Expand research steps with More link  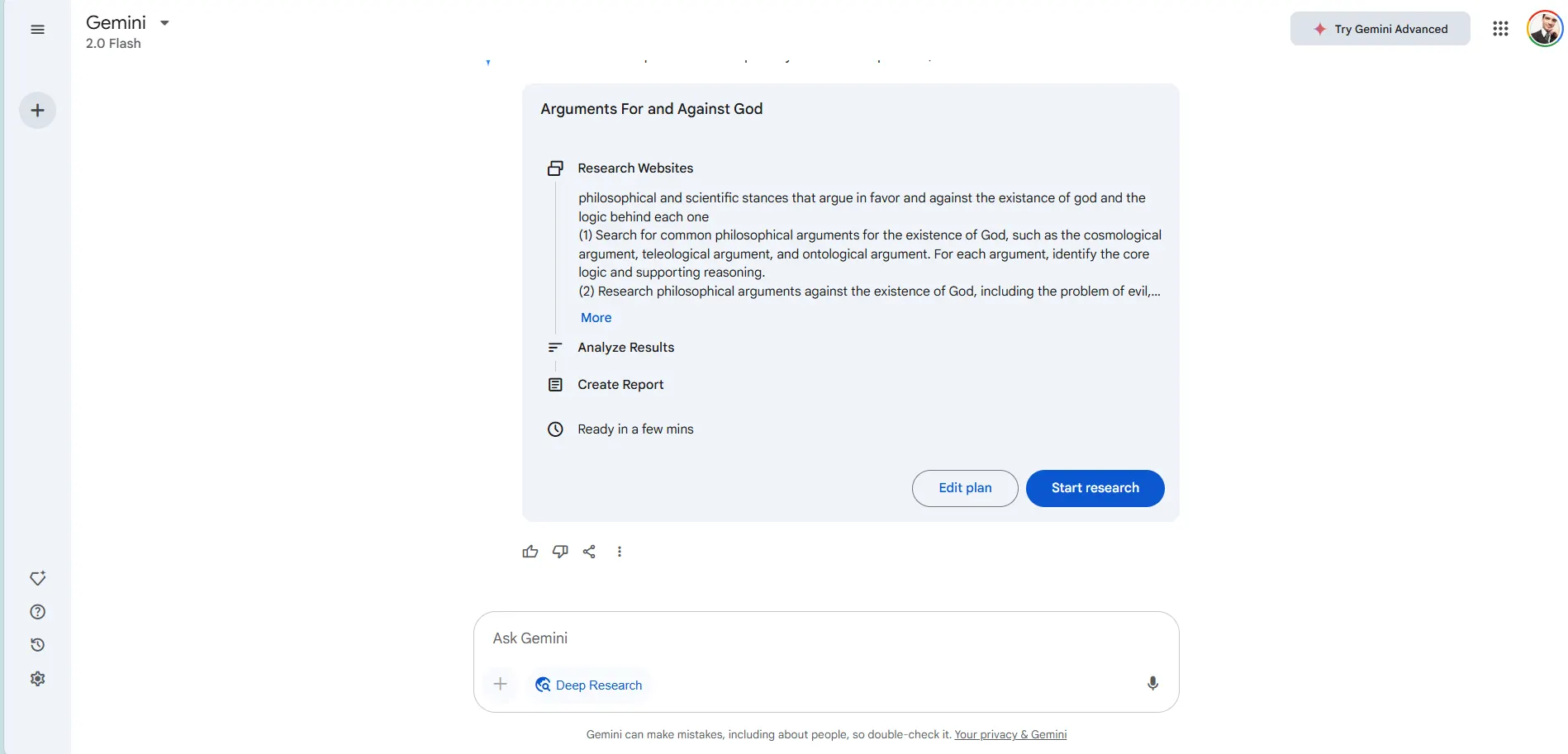[x=596, y=318]
